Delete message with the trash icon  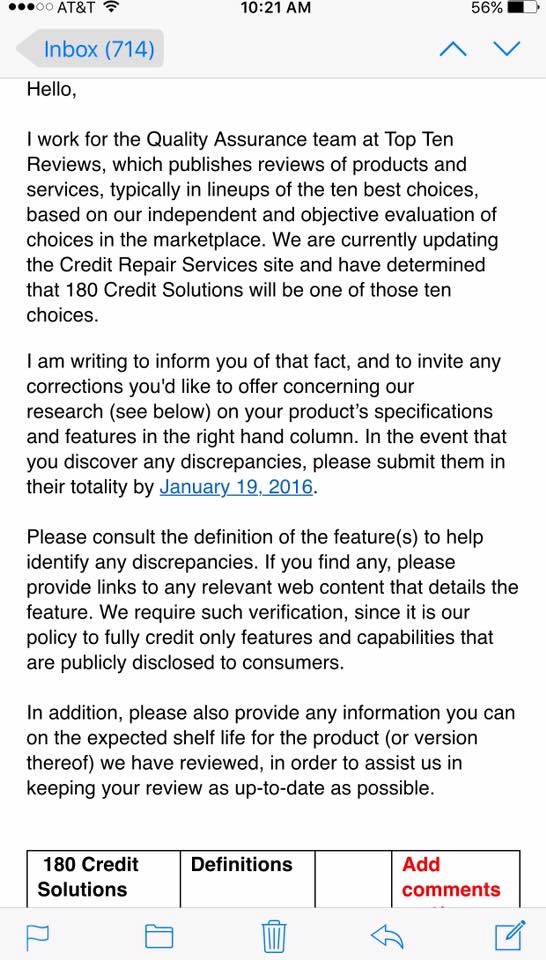click(x=273, y=936)
